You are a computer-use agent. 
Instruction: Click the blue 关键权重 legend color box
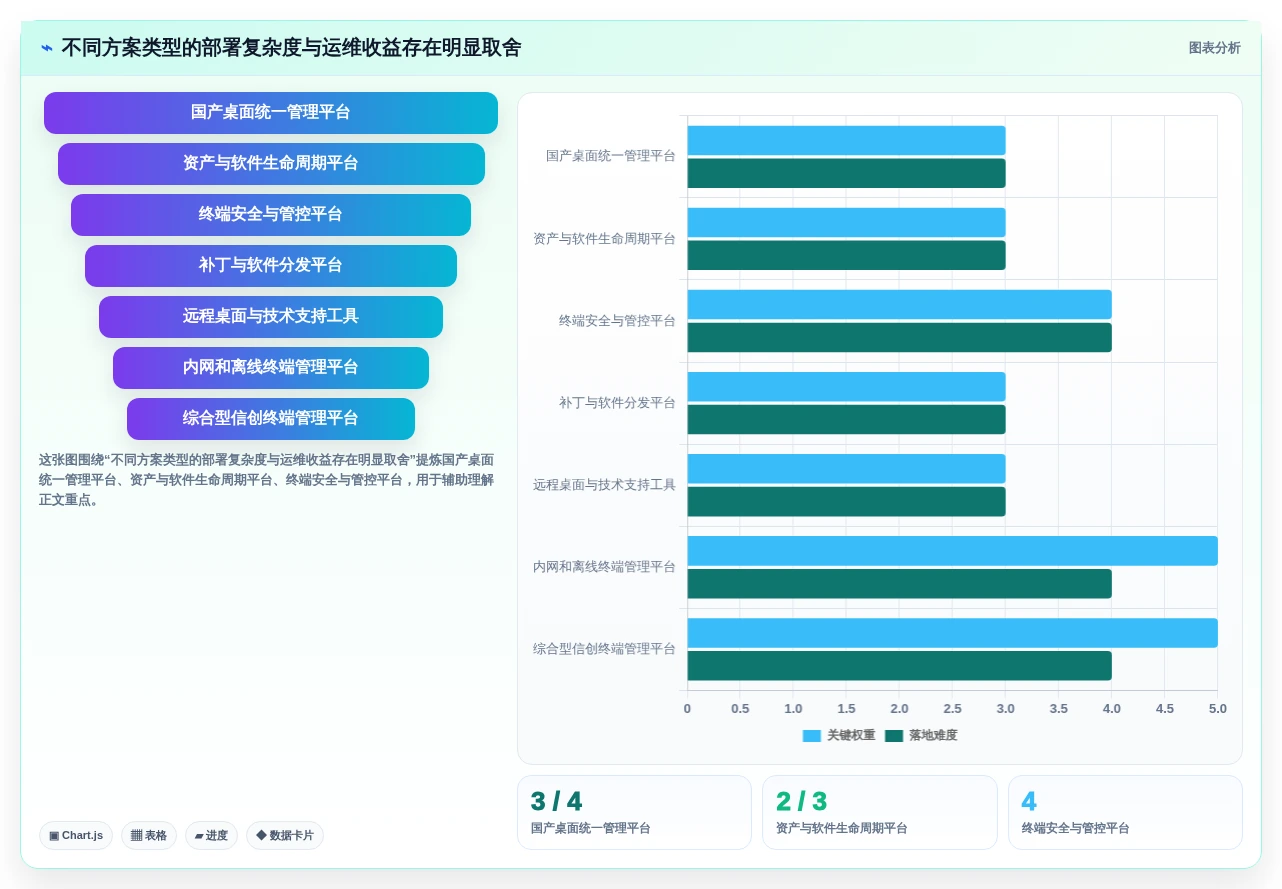(x=812, y=736)
